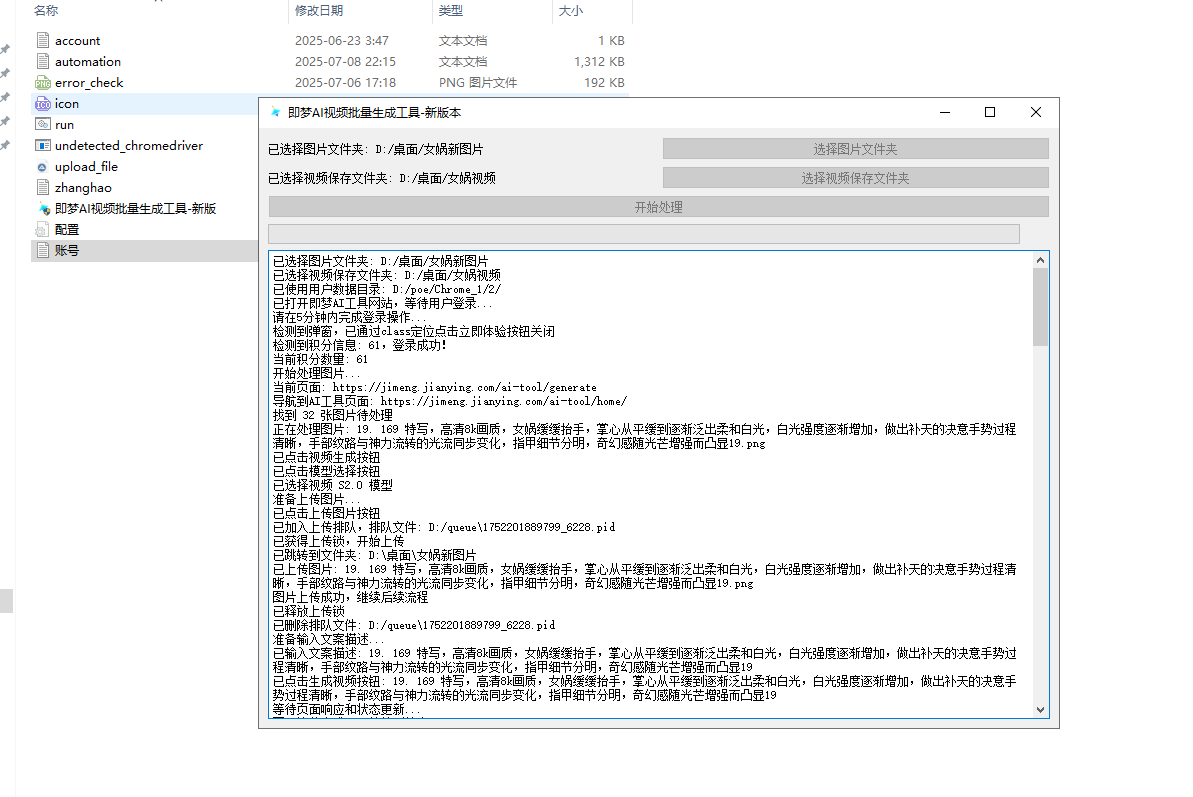The image size is (1193, 797).
Task: Click the progress bar below 开始处理
Action: 644,234
